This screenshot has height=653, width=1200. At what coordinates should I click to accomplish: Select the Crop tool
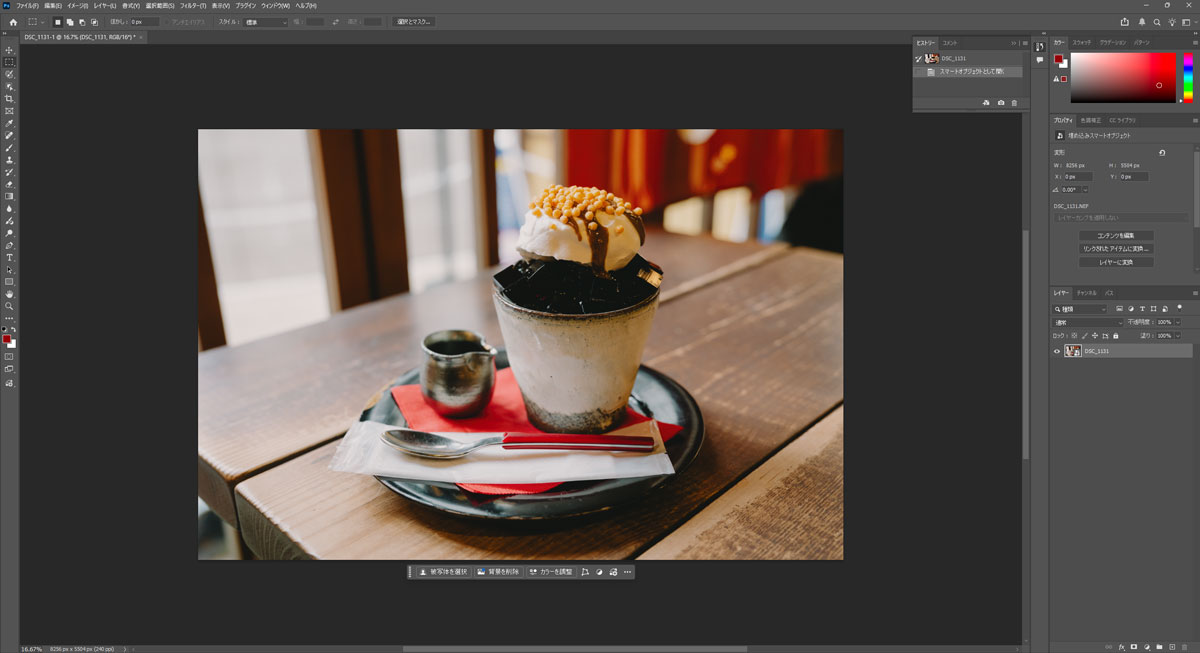point(9,99)
